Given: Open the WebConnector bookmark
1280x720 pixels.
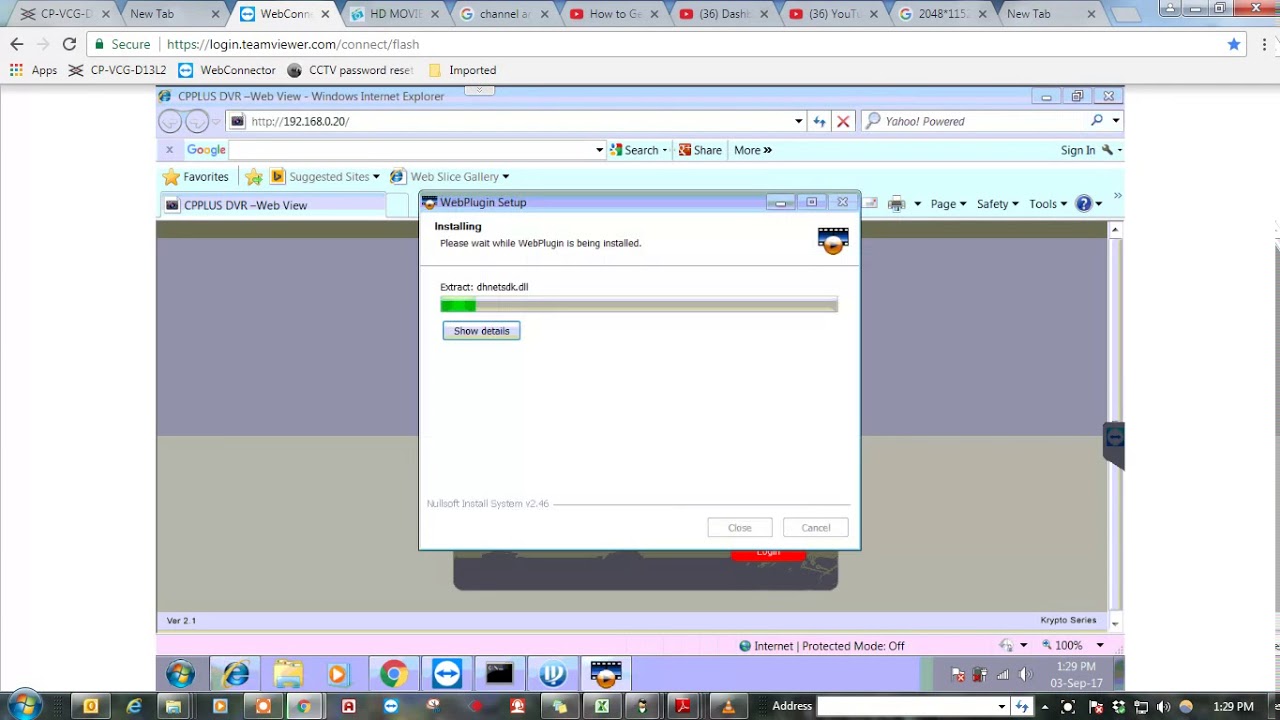Looking at the screenshot, I should tap(227, 70).
